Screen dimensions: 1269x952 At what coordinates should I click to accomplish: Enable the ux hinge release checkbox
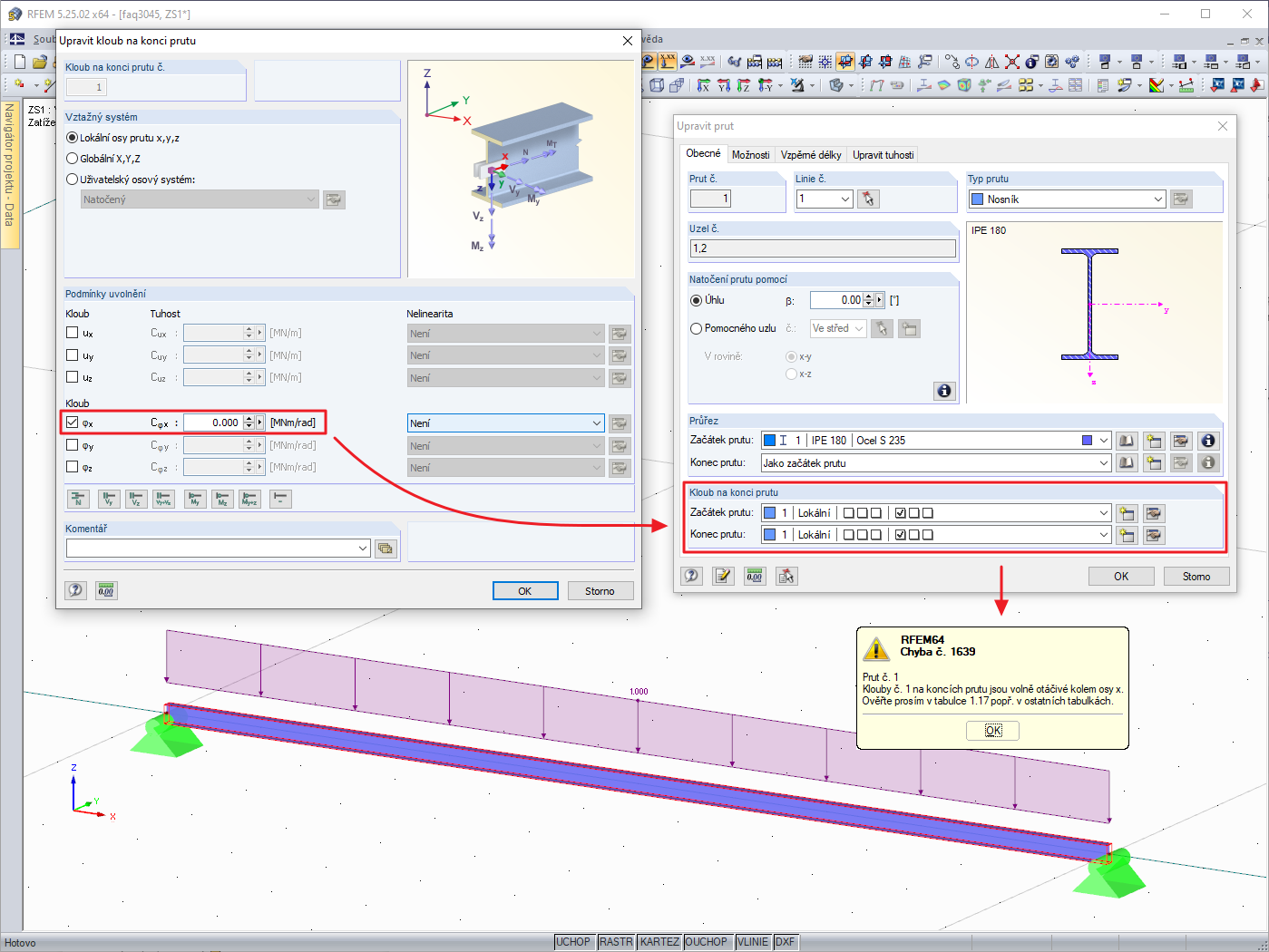pos(73,333)
